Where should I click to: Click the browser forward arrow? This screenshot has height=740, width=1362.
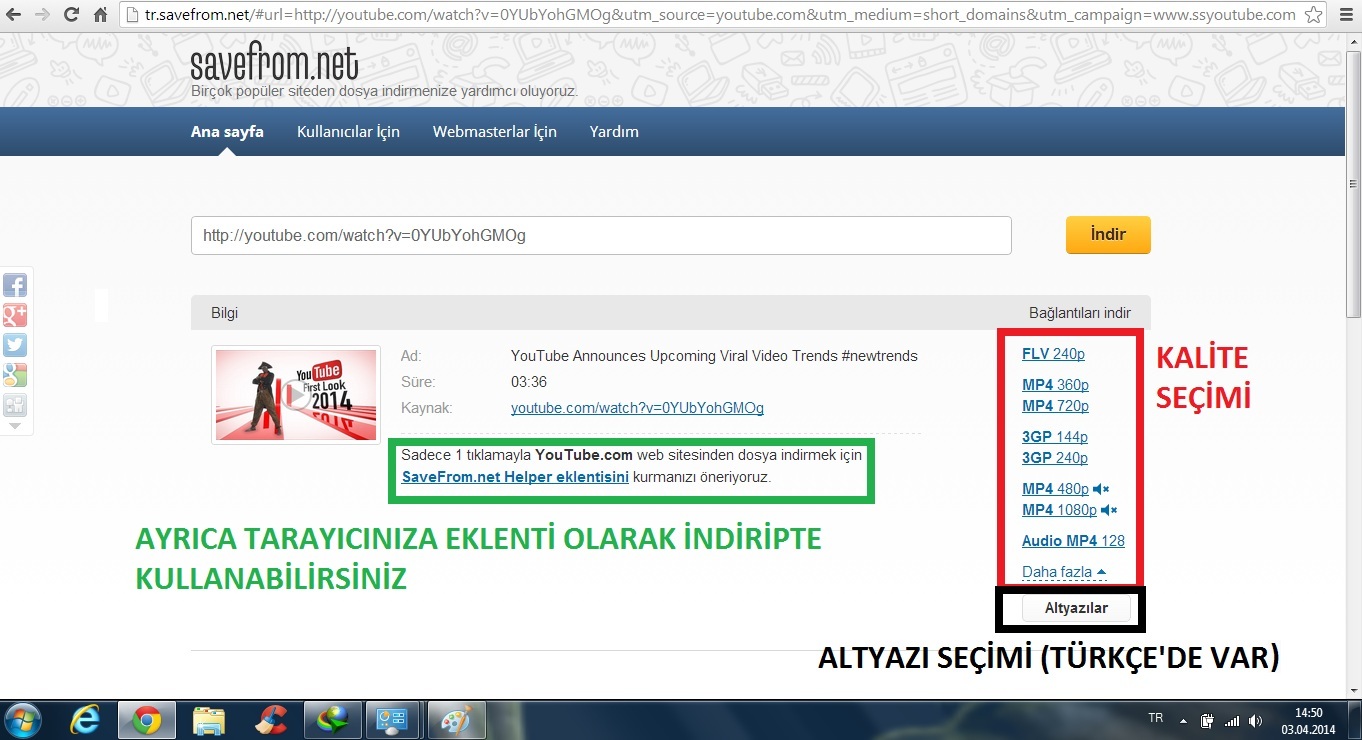42,16
